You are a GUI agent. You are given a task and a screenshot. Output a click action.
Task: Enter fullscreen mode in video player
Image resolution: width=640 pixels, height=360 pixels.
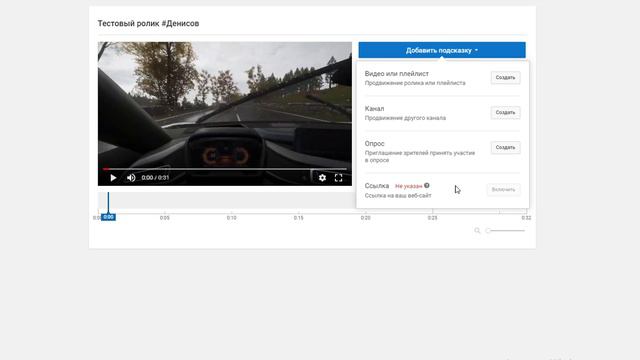(x=338, y=178)
